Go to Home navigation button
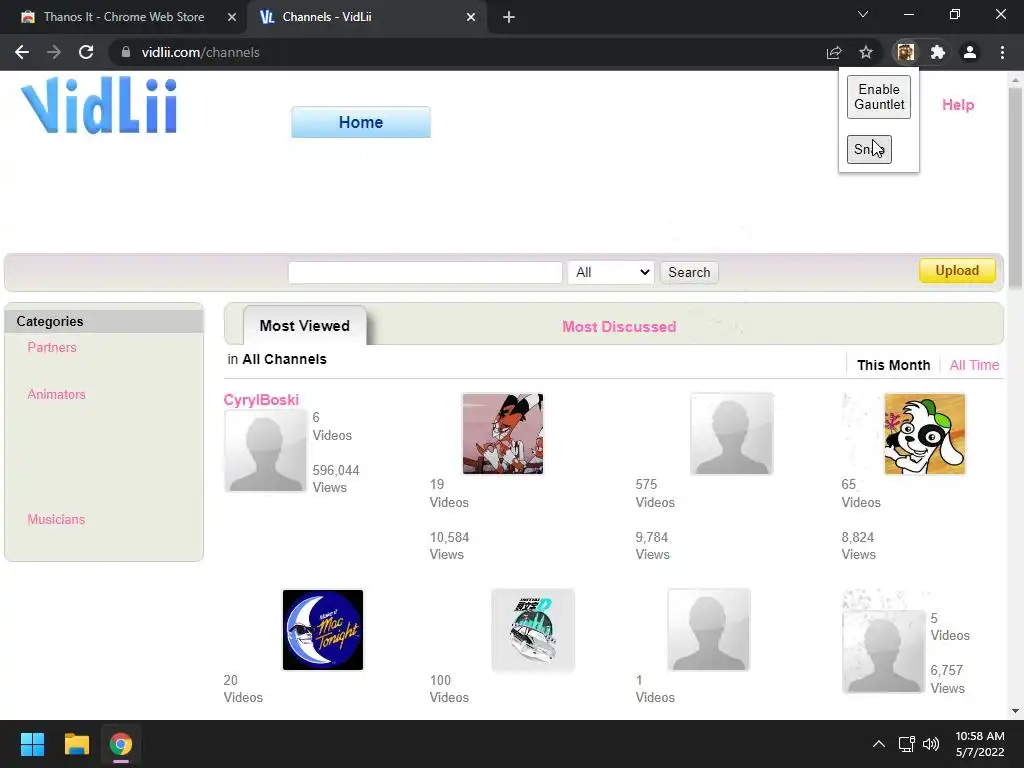Image resolution: width=1024 pixels, height=768 pixels. [x=360, y=122]
